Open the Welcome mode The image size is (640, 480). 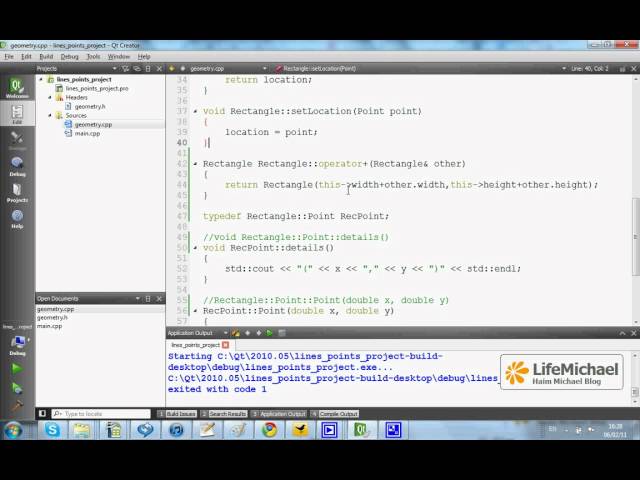coord(17,88)
